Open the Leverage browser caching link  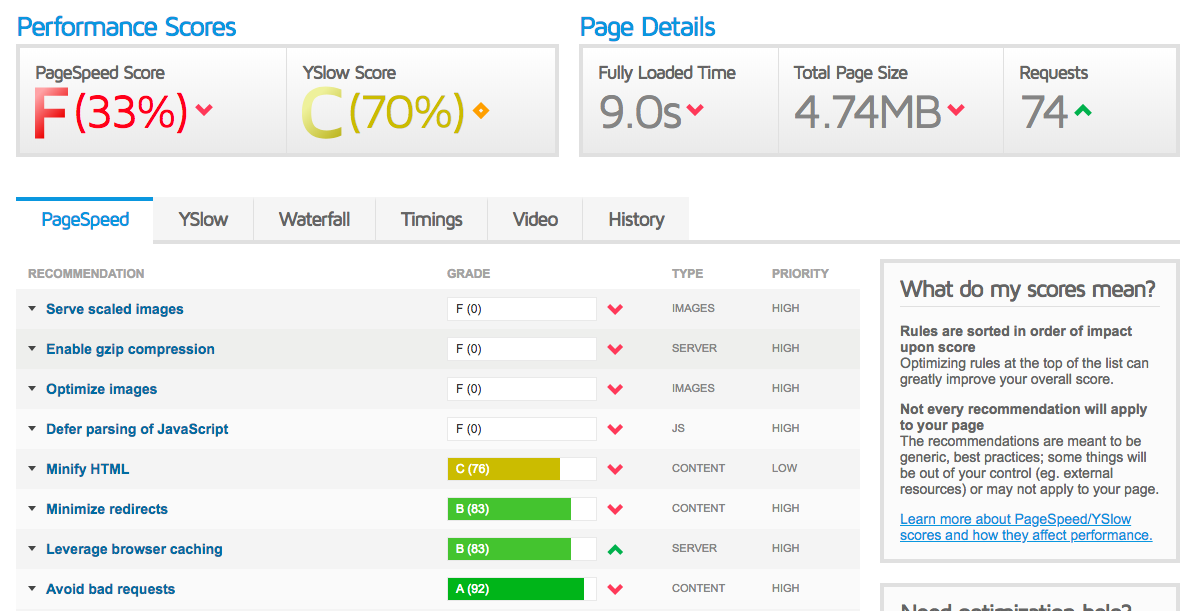click(134, 549)
